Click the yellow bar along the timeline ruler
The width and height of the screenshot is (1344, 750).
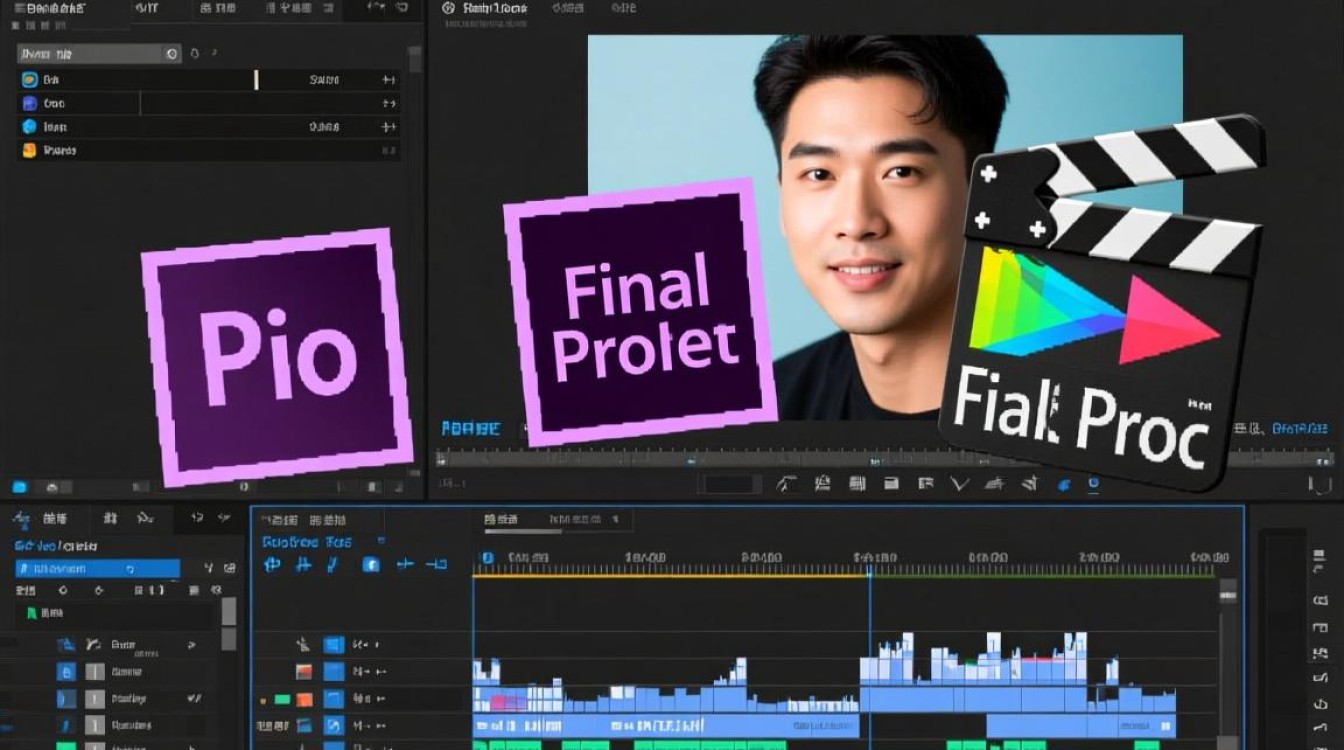(x=670, y=575)
